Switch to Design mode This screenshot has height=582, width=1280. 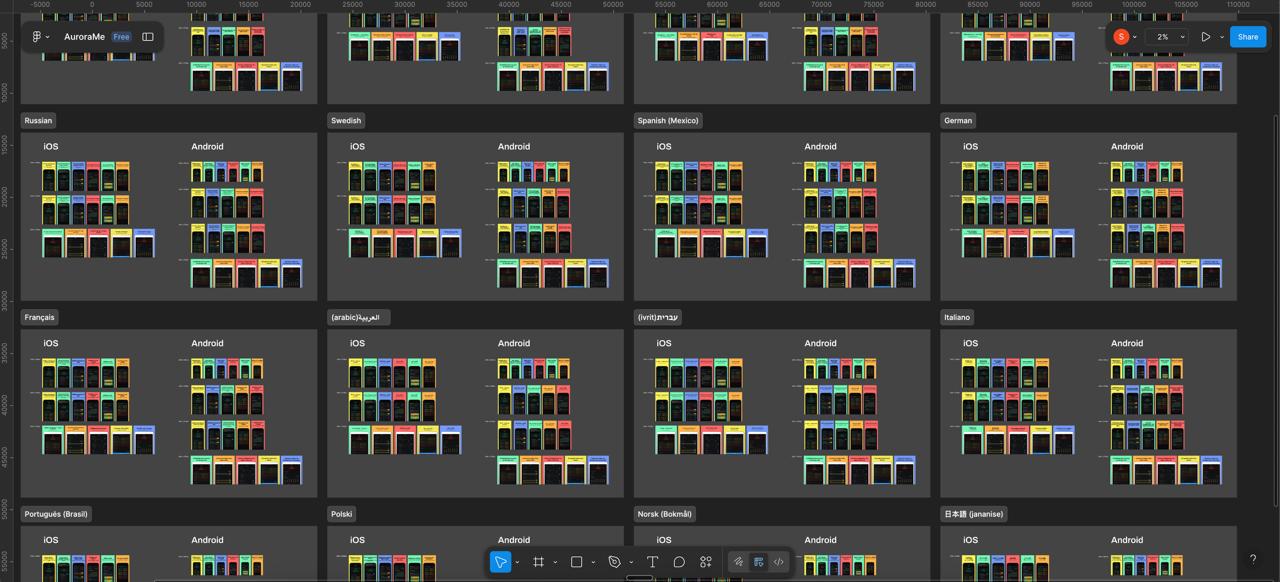[x=759, y=562]
